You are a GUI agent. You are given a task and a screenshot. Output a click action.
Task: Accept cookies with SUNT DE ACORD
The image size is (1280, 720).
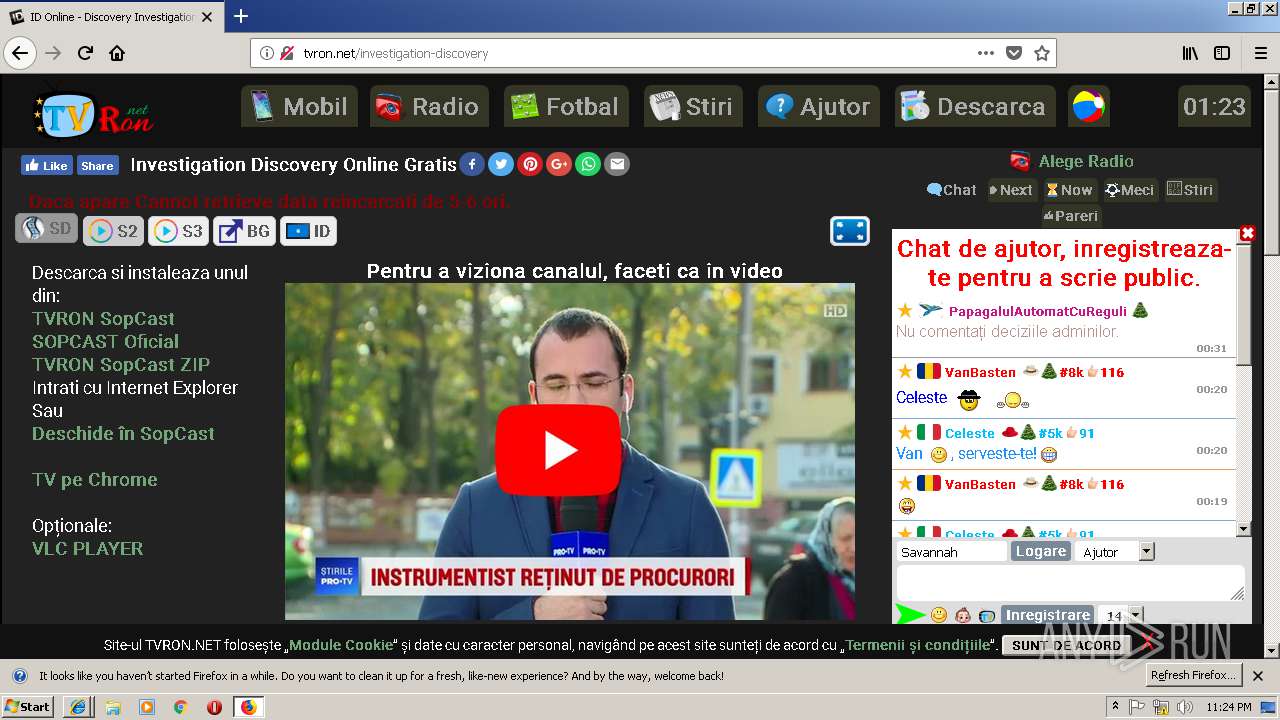(x=1066, y=645)
